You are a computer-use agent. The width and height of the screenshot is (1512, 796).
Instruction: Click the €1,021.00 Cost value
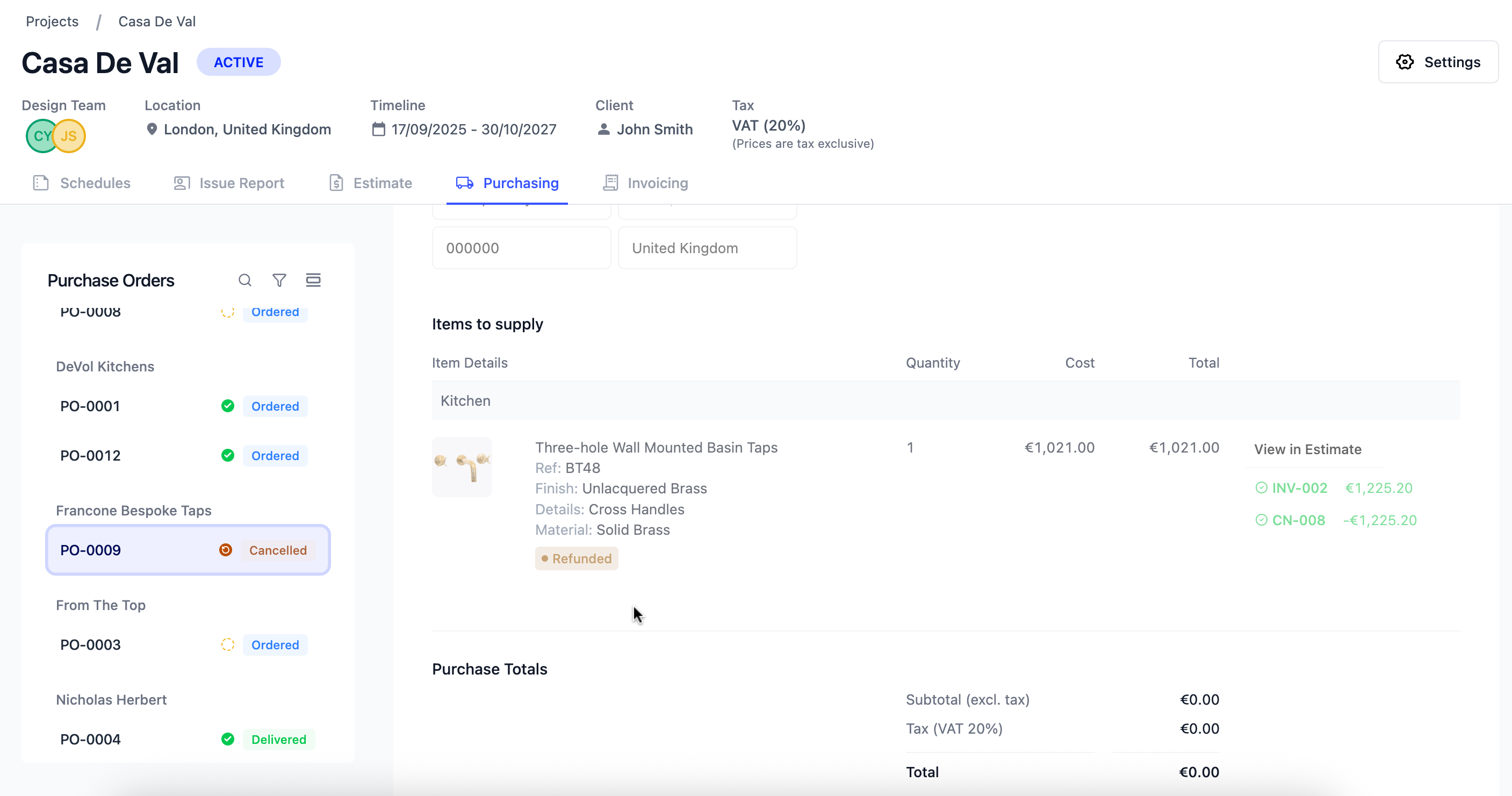pyautogui.click(x=1060, y=448)
